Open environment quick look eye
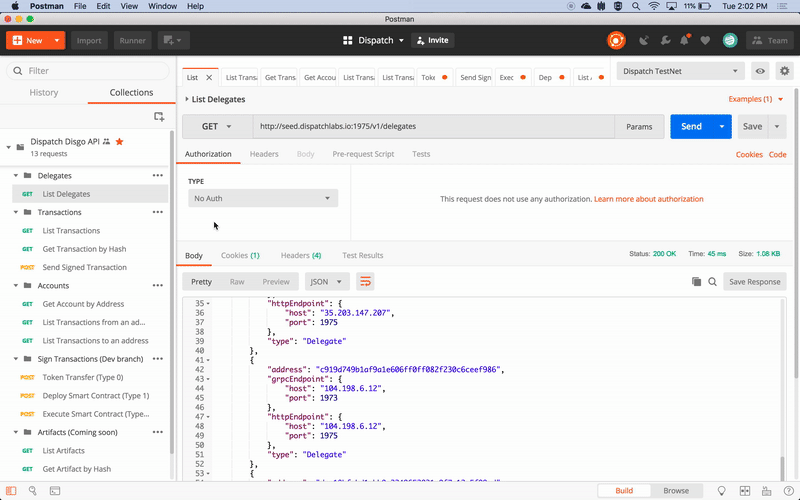Image resolution: width=800 pixels, height=500 pixels. (x=760, y=71)
